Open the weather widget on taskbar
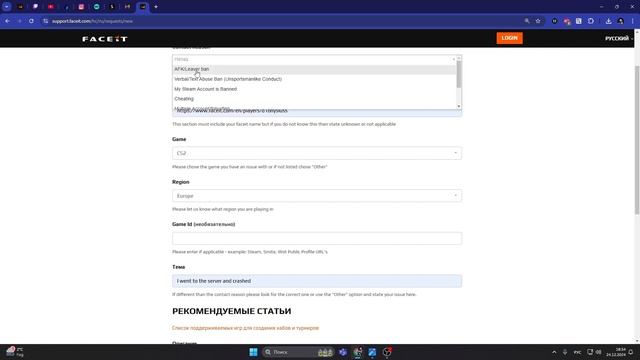 coord(15,352)
